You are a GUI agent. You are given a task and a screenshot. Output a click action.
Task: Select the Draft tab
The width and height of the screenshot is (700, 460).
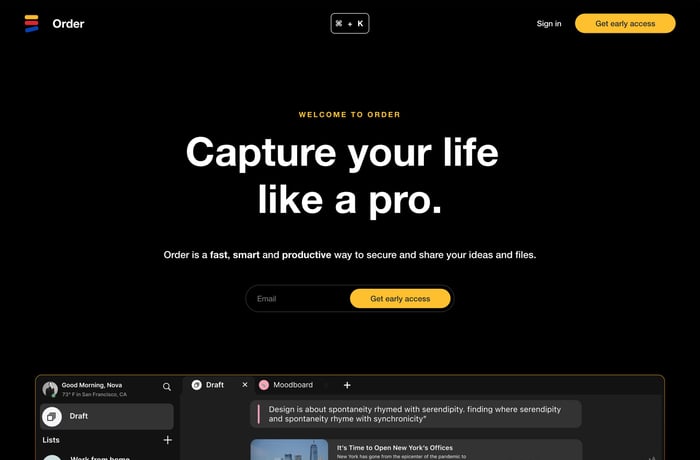218,385
